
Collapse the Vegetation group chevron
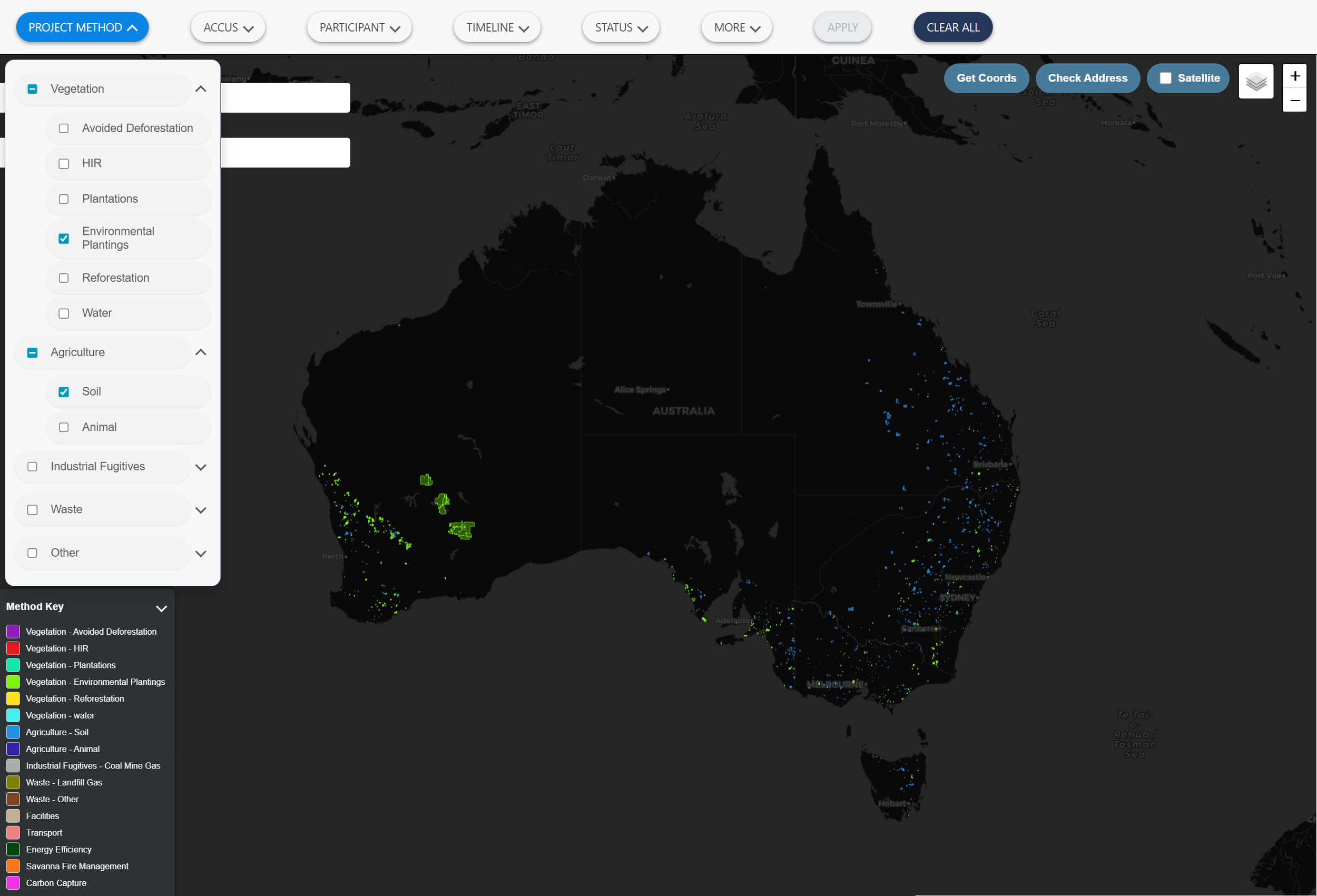(x=201, y=89)
